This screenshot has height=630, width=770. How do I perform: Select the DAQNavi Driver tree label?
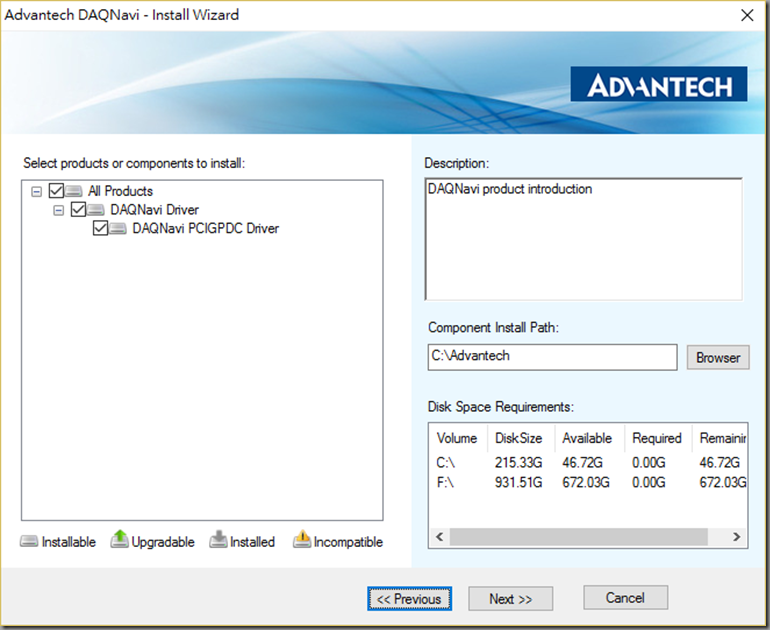click(154, 210)
